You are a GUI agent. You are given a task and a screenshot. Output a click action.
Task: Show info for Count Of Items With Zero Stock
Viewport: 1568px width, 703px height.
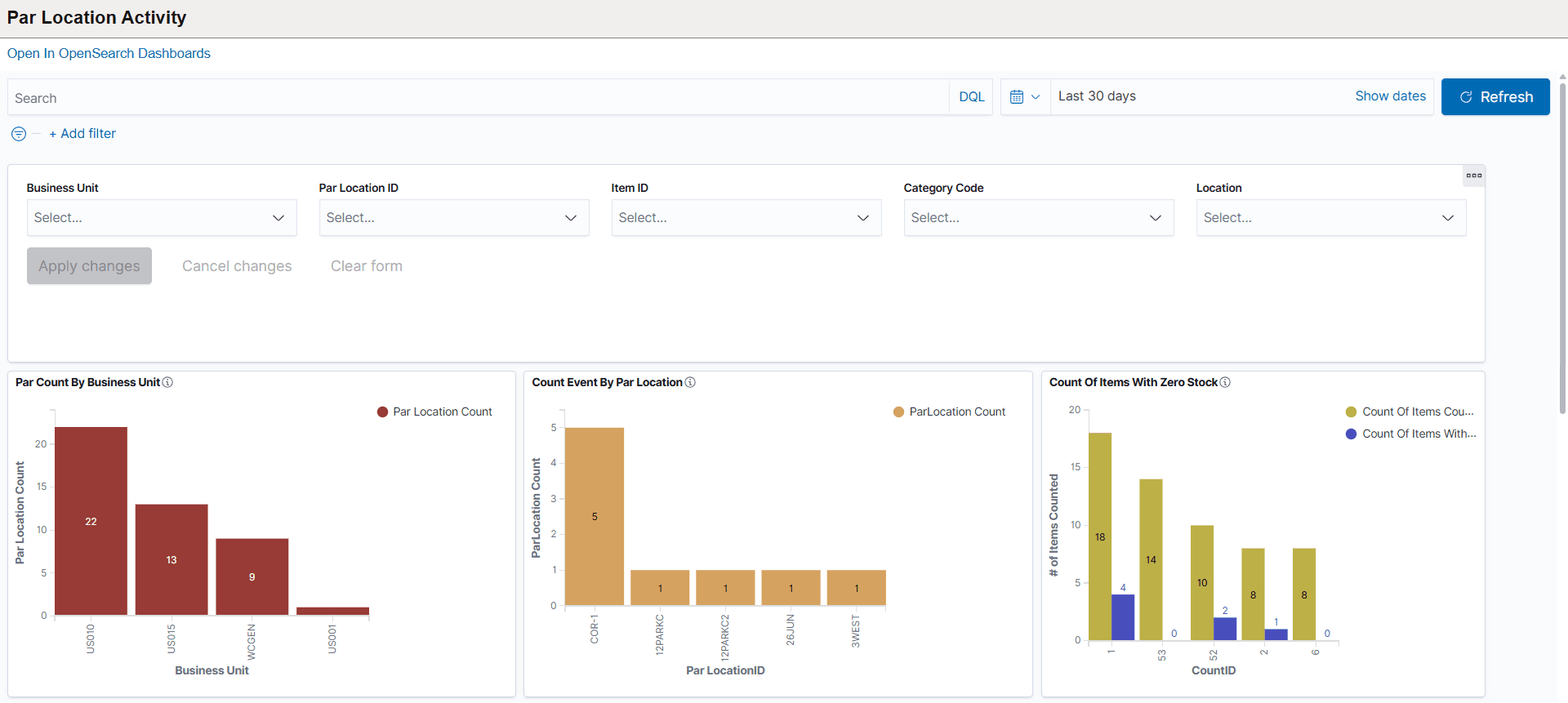(x=1225, y=382)
